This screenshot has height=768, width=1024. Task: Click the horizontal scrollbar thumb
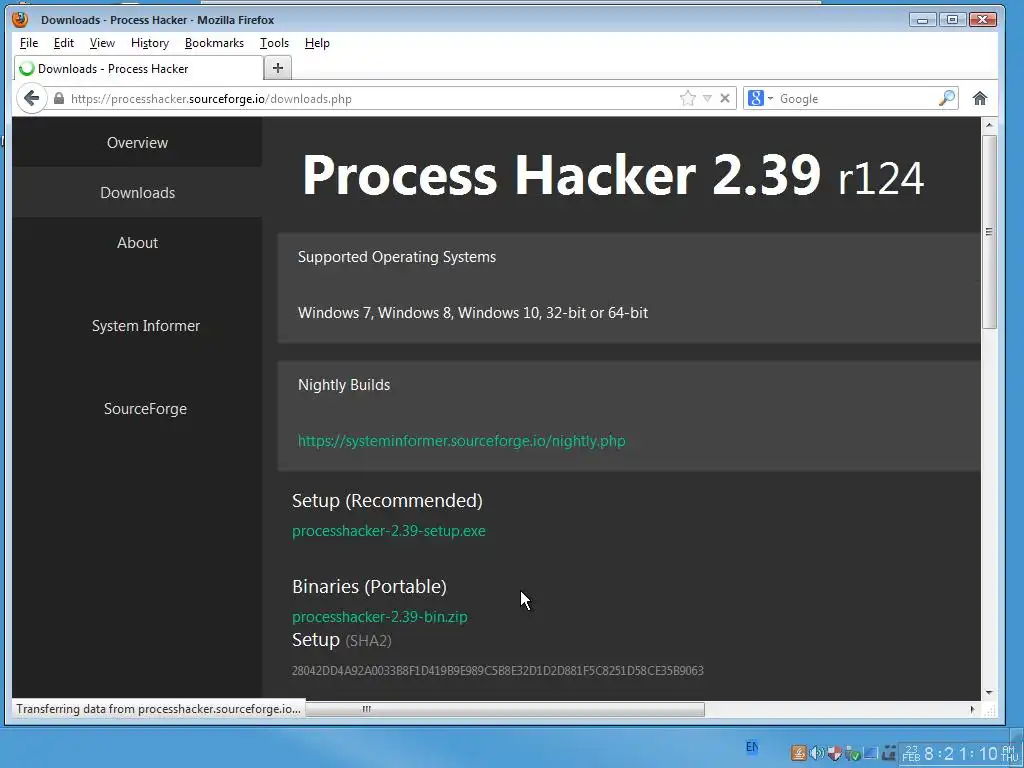pos(505,709)
